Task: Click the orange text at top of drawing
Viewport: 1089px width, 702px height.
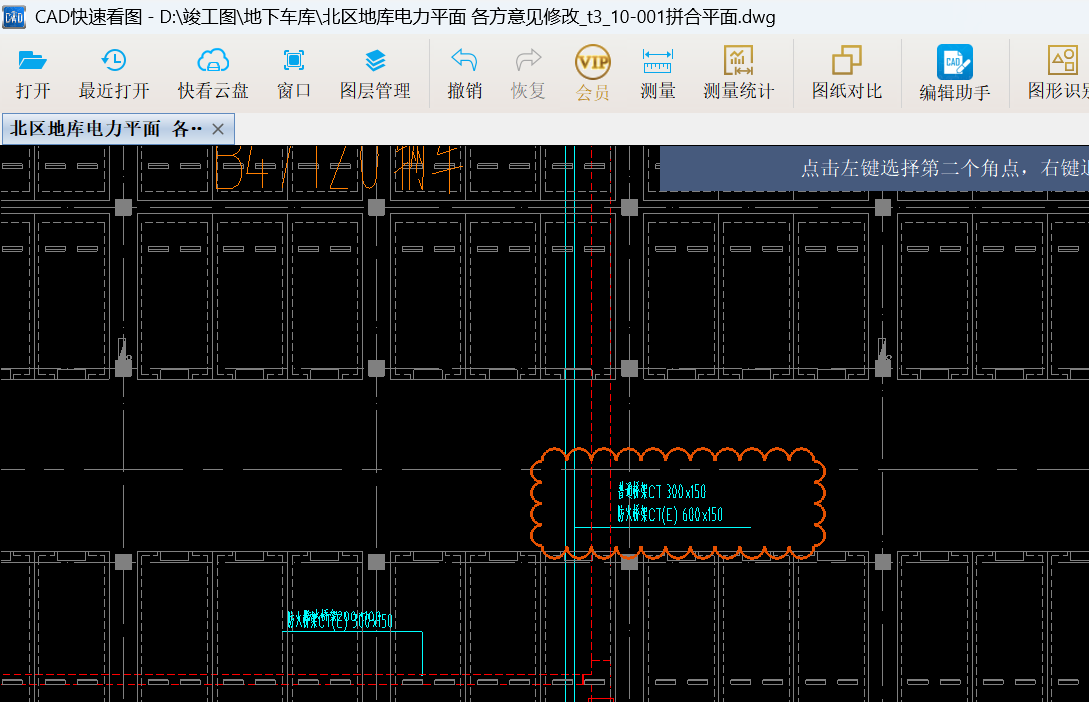Action: (x=338, y=168)
